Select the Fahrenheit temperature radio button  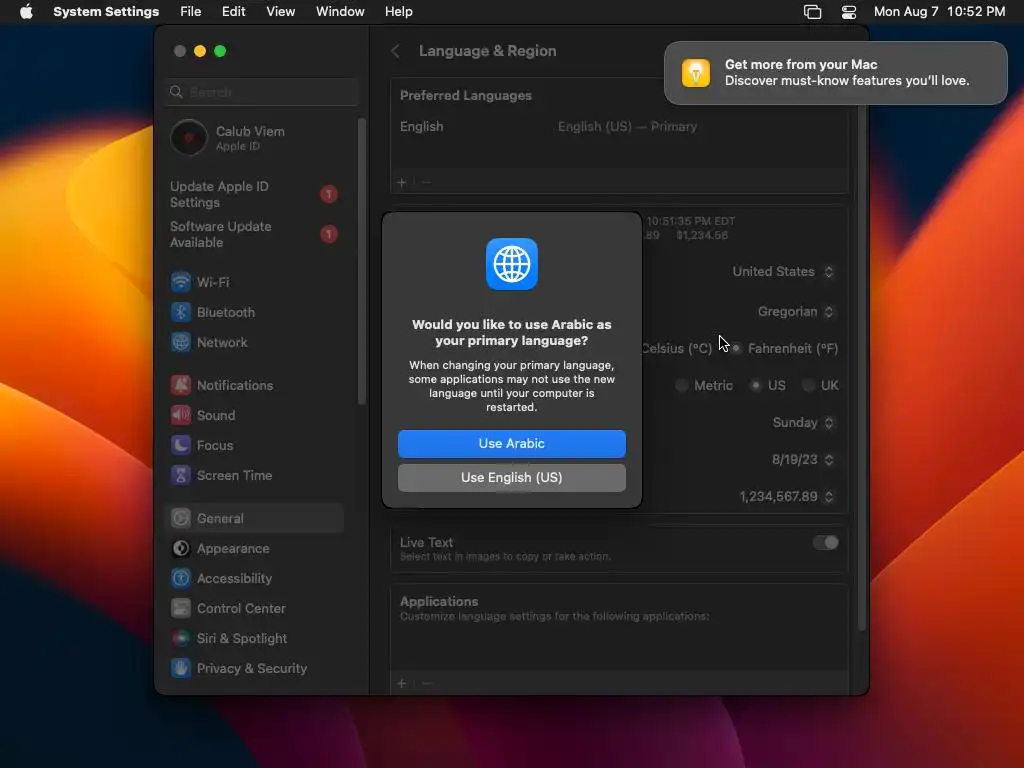click(736, 348)
